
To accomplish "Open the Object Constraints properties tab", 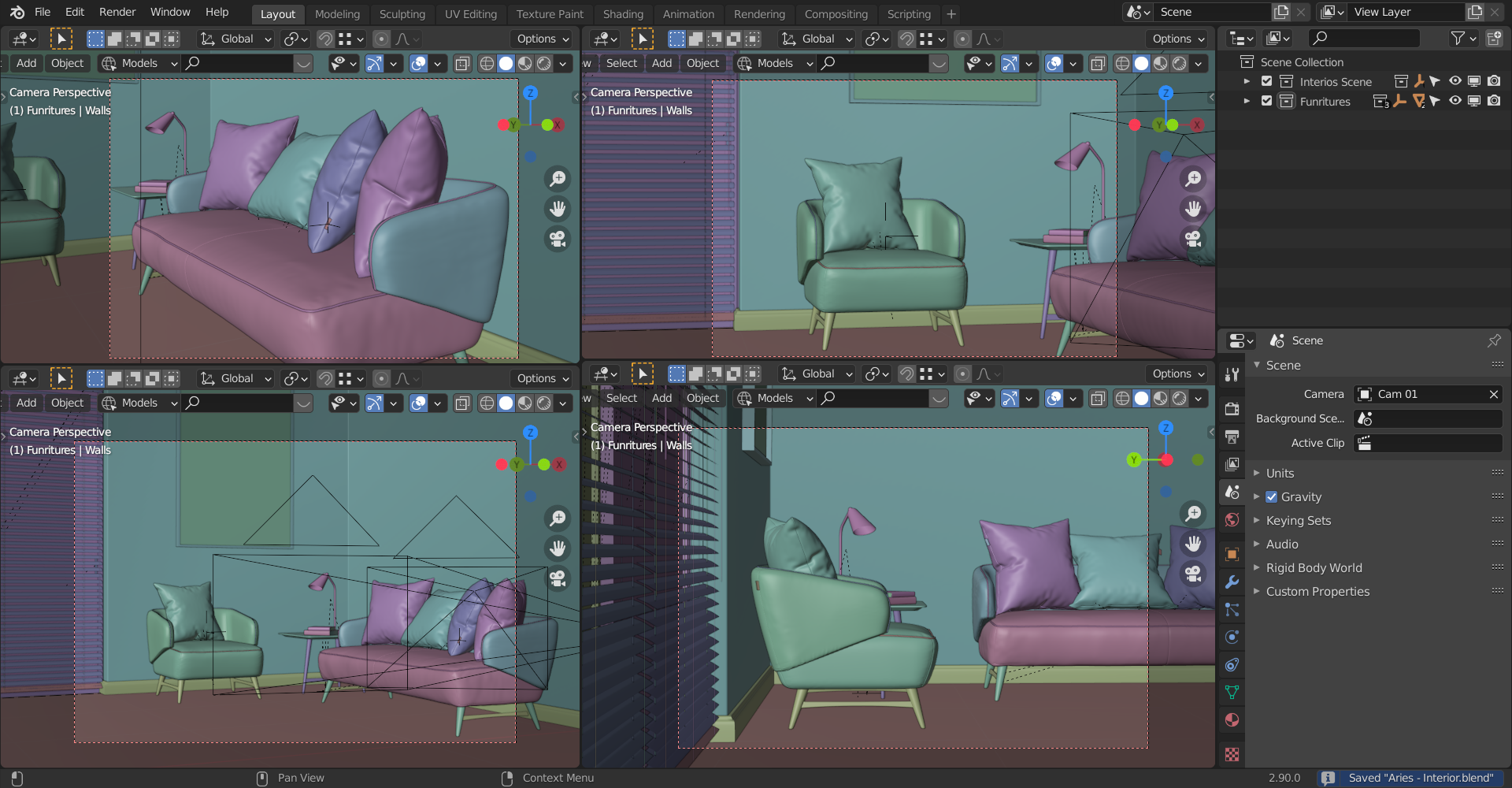I will pyautogui.click(x=1232, y=665).
